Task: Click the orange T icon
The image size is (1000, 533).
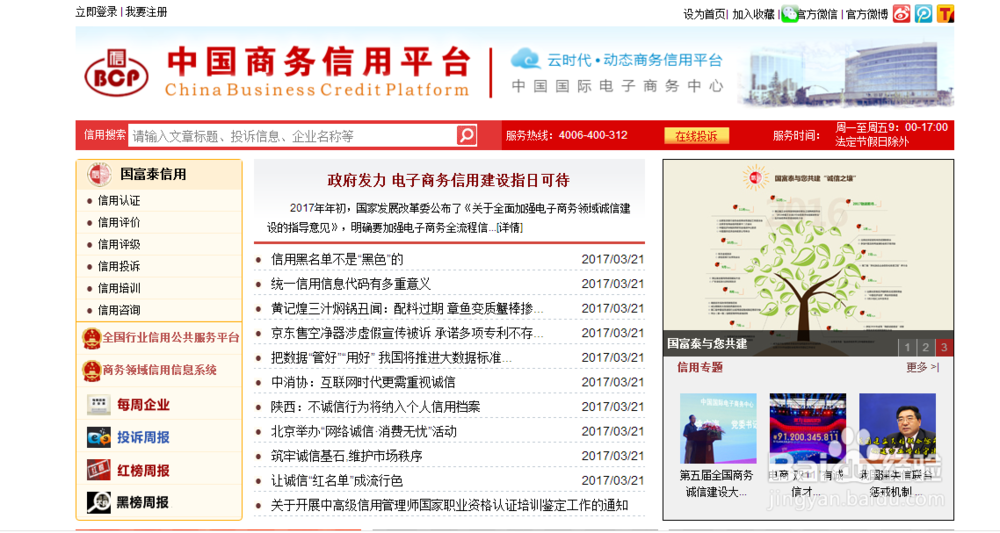Action: pyautogui.click(x=945, y=13)
